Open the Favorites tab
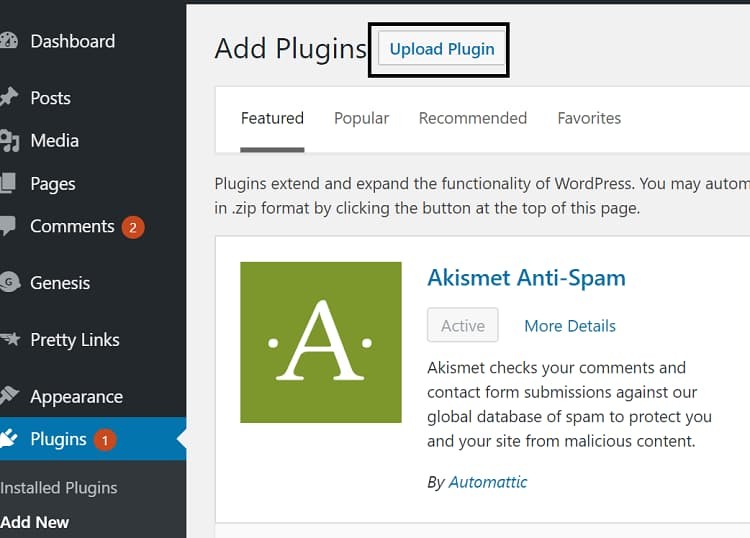The height and width of the screenshot is (538, 750). click(x=589, y=118)
